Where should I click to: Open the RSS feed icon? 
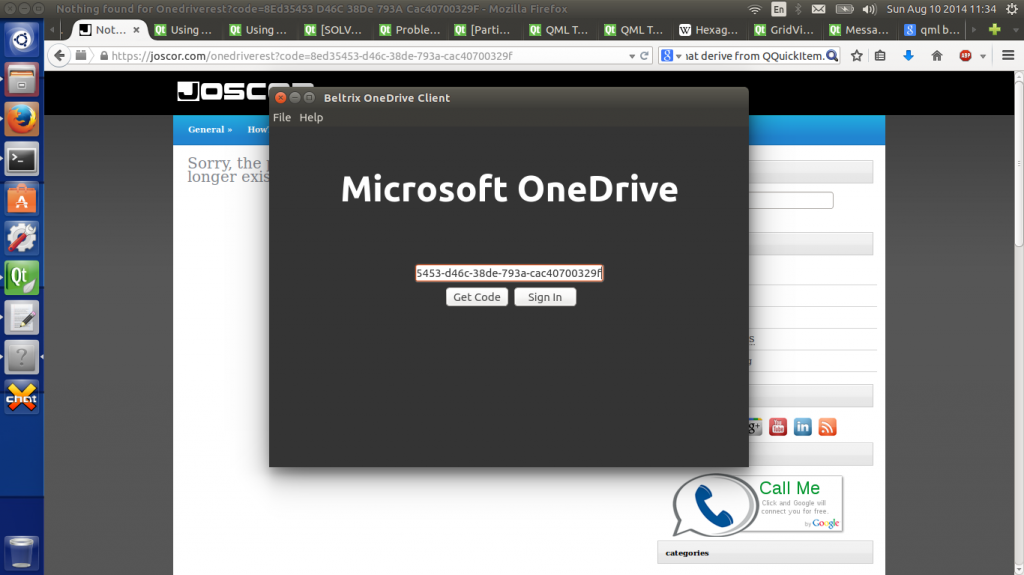pos(827,427)
